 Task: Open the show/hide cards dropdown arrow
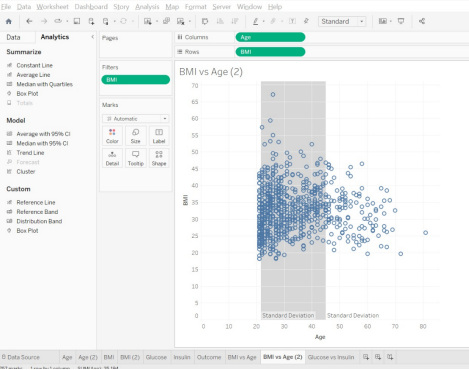click(x=391, y=21)
